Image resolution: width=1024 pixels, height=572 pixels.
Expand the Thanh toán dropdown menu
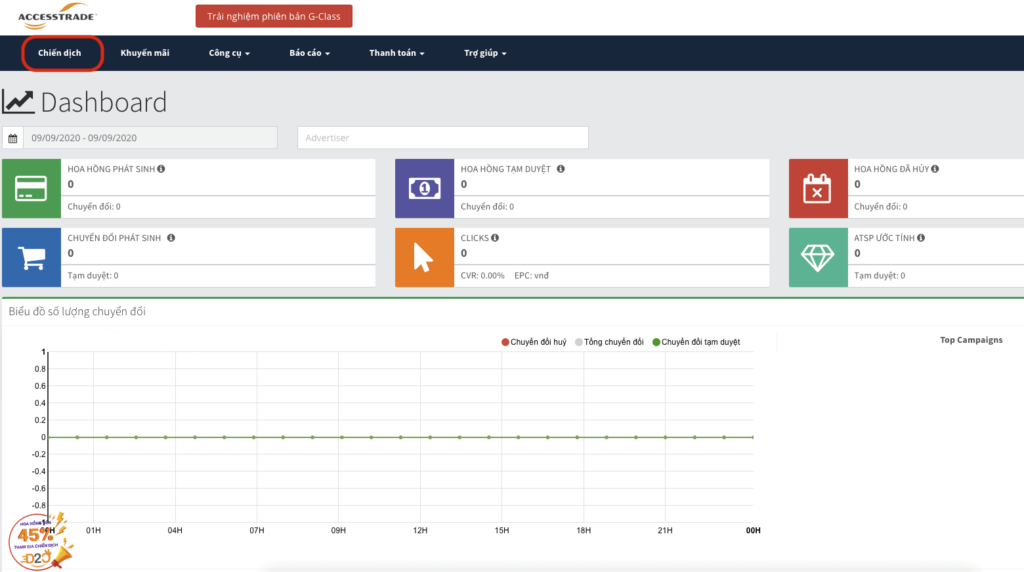[396, 53]
